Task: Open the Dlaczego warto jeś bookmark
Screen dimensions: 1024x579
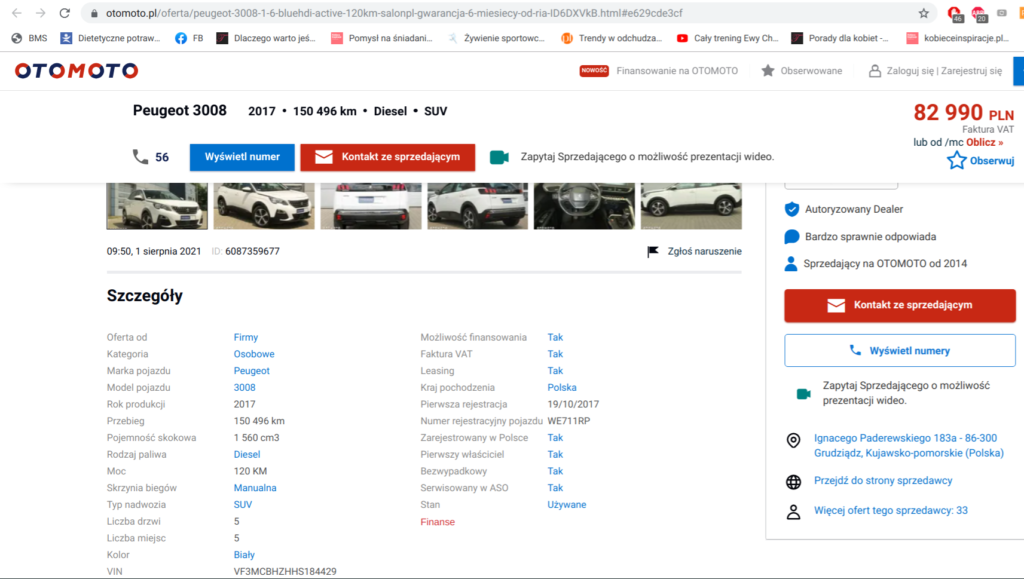Action: tap(266, 39)
